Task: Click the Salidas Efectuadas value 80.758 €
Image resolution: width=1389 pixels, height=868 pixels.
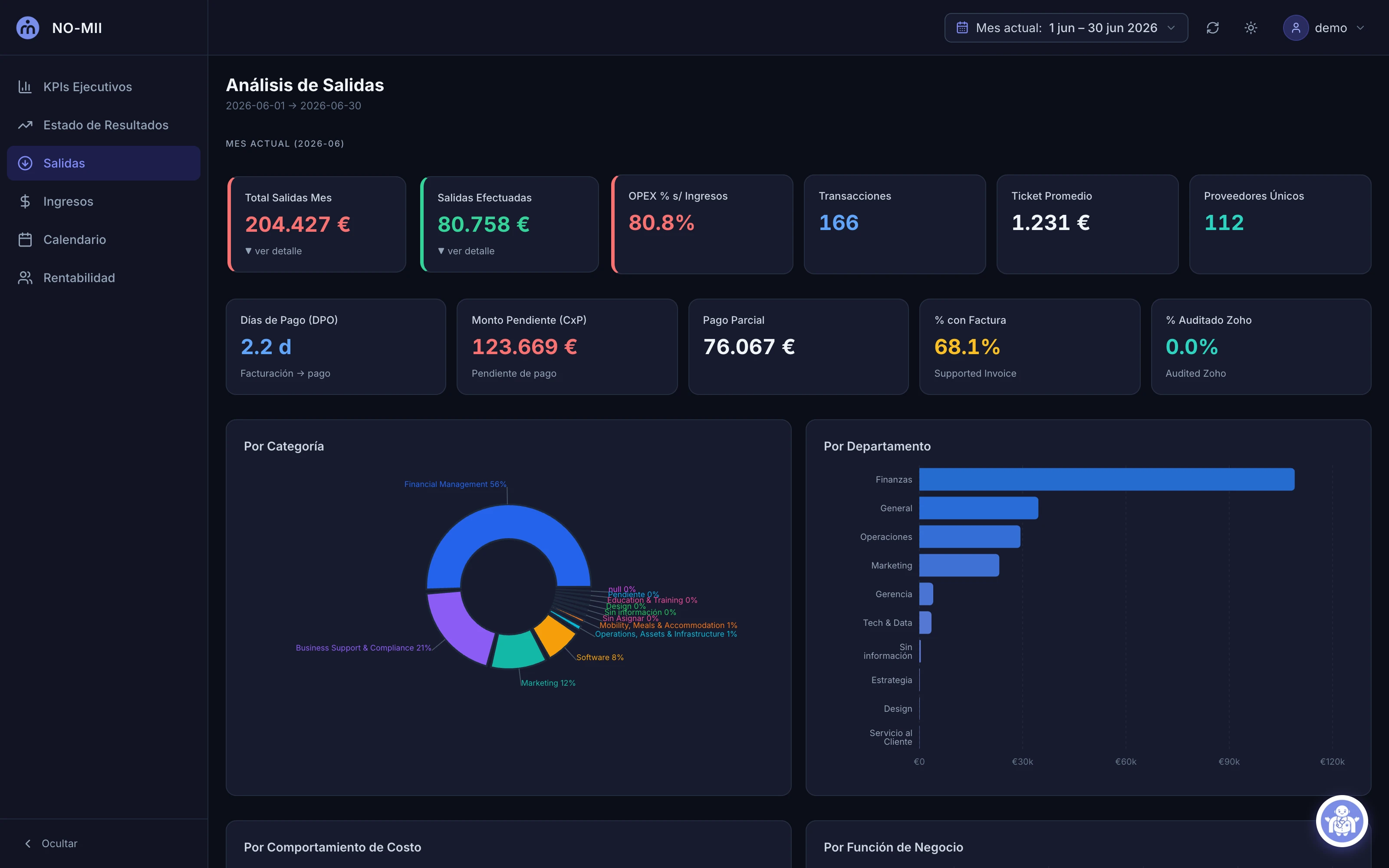Action: [x=483, y=224]
